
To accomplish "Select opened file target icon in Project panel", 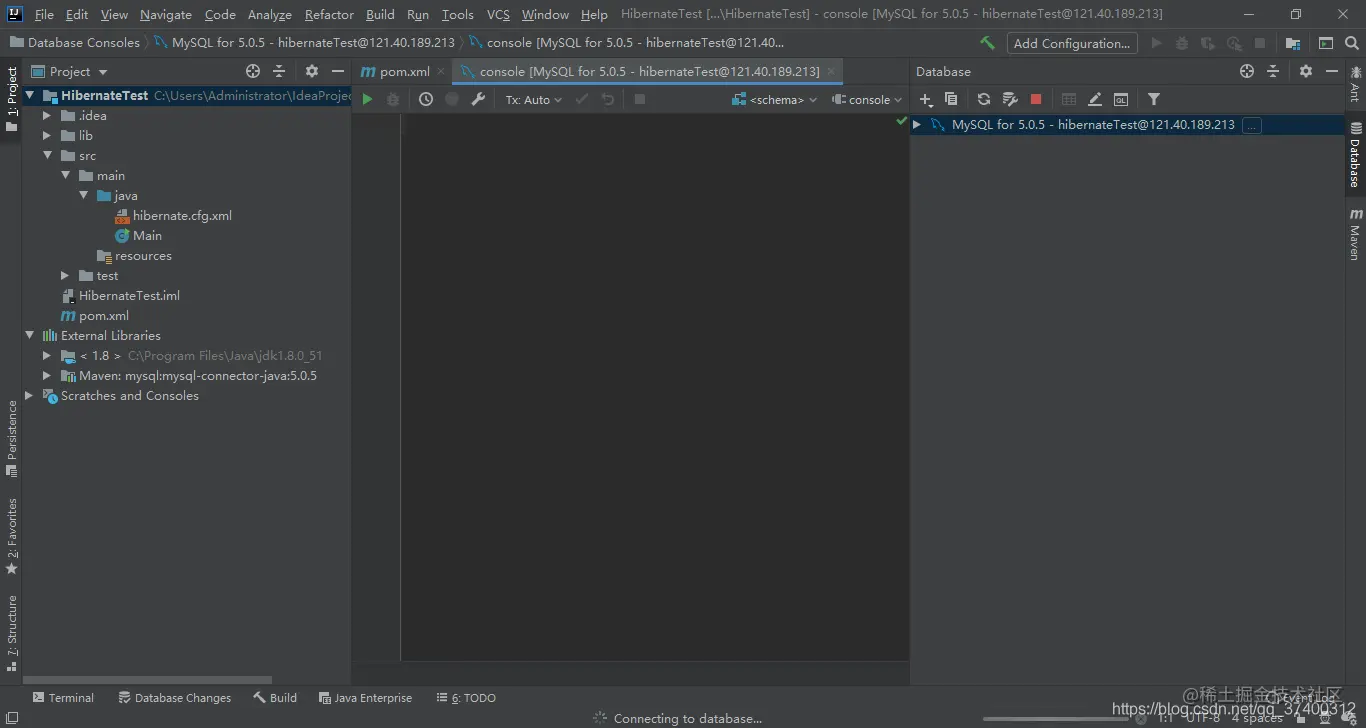I will tap(253, 71).
